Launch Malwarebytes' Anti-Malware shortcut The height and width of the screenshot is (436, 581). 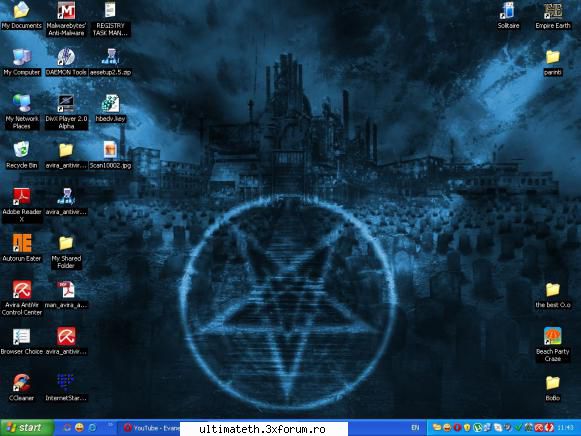click(x=66, y=19)
